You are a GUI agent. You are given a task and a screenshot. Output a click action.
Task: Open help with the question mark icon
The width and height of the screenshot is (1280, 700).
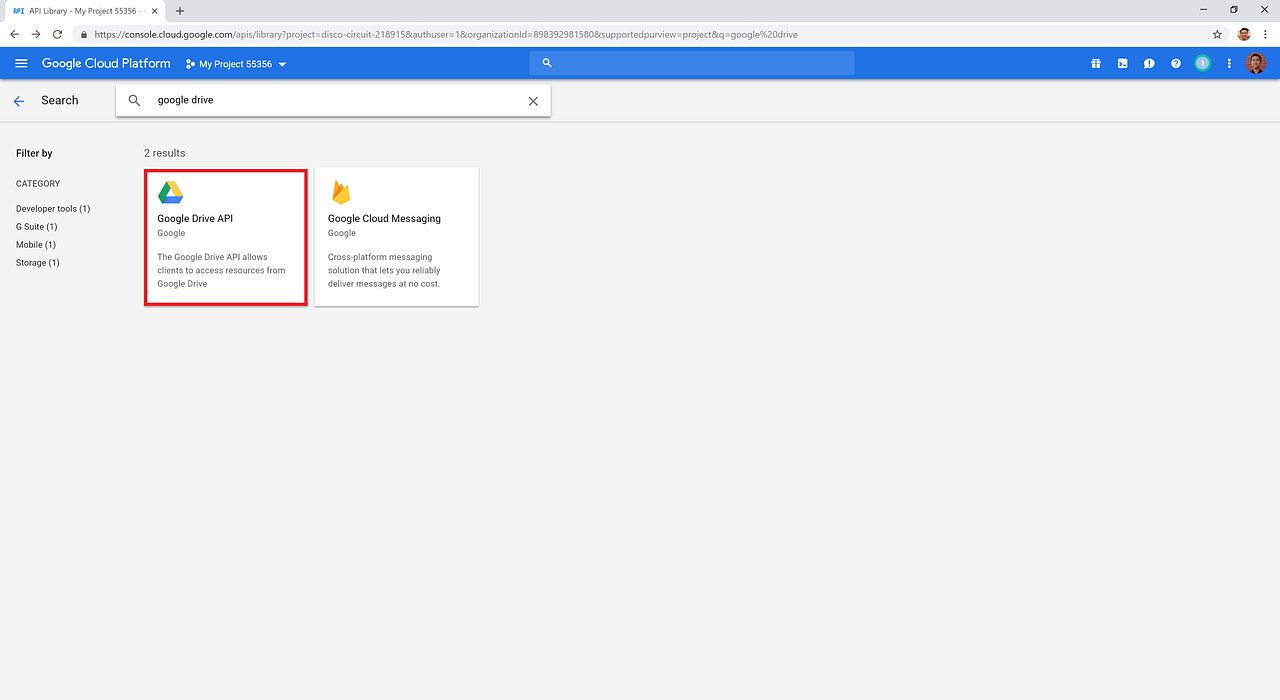[1175, 63]
